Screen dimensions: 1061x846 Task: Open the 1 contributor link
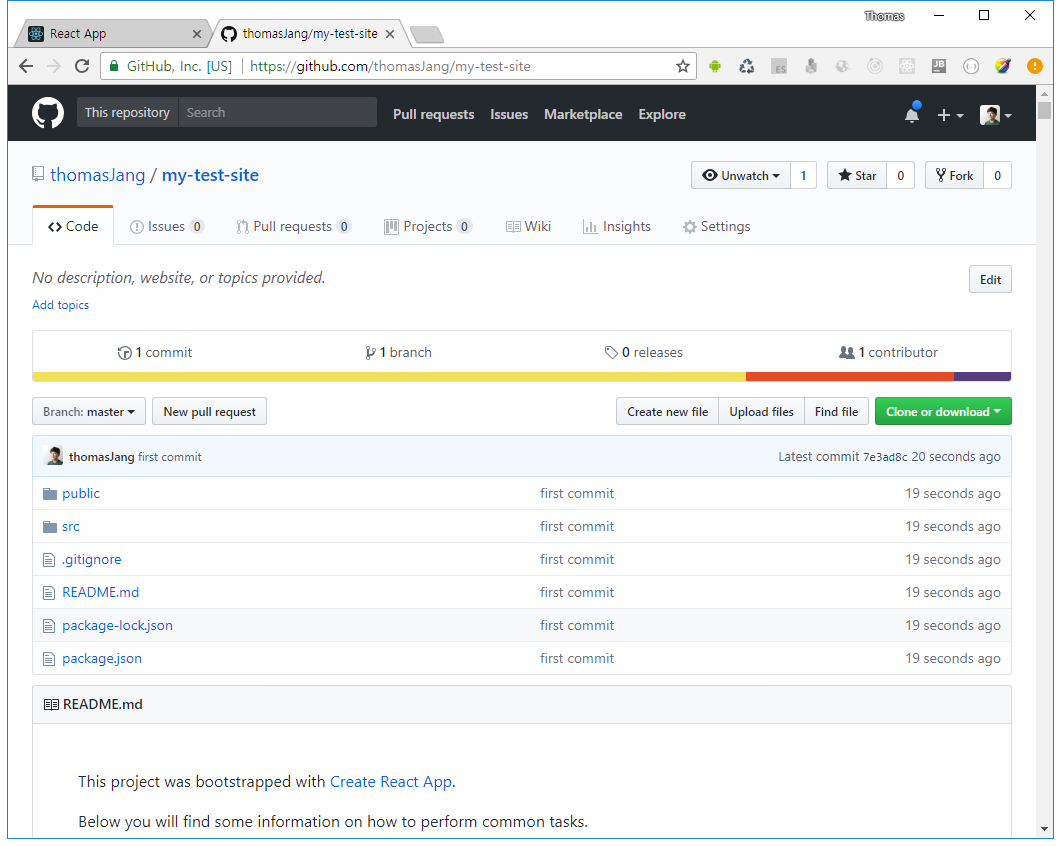[888, 353]
